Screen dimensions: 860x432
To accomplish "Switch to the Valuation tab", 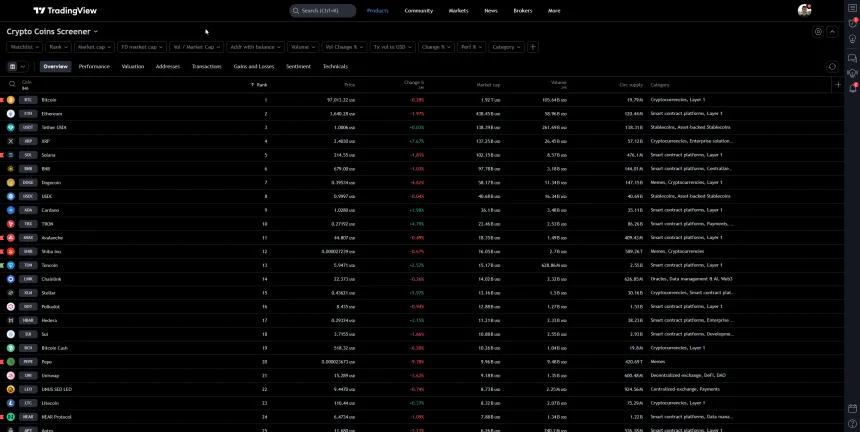I will click(133, 66).
